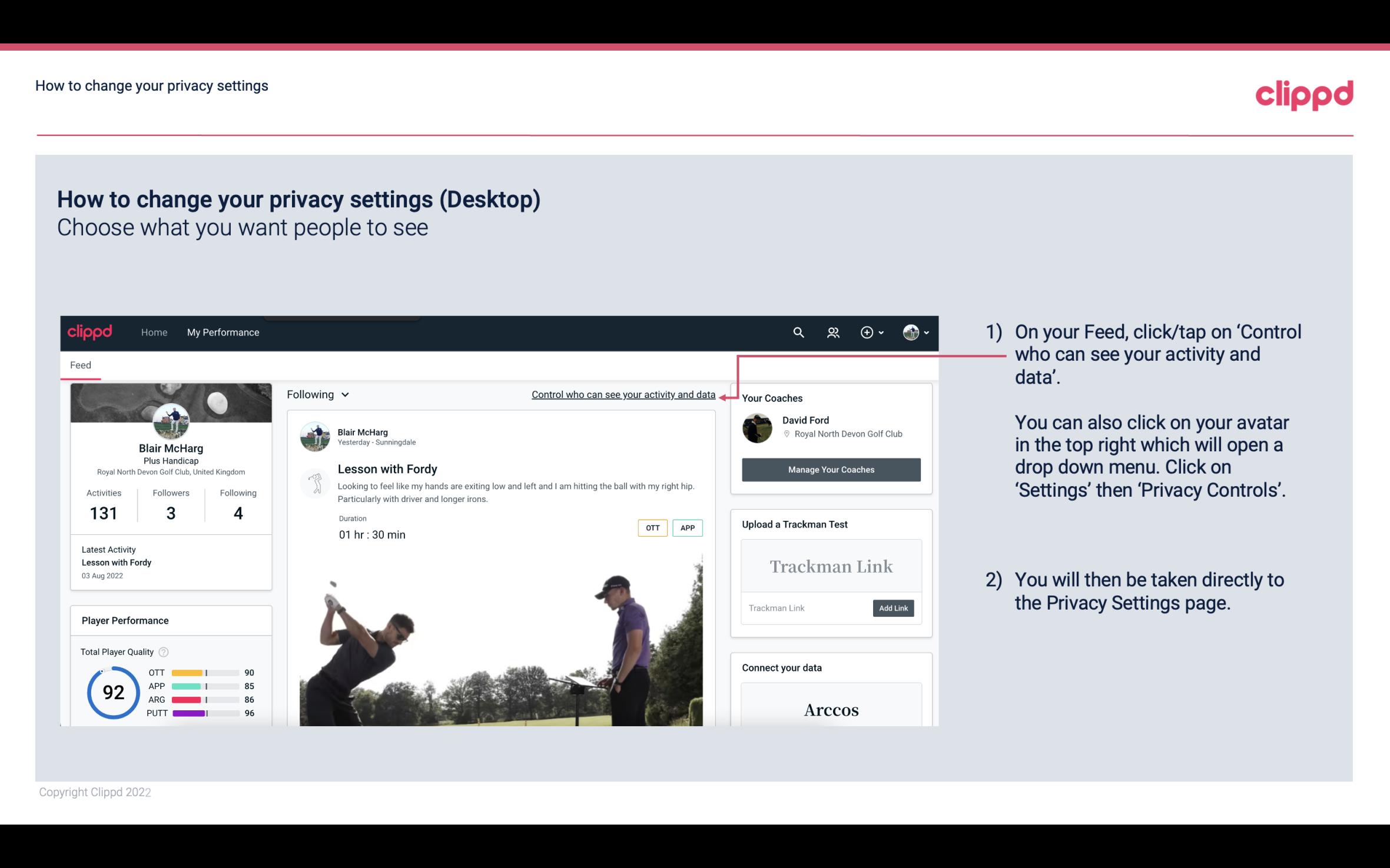Select the Home navigation tab
1390x868 pixels.
pyautogui.click(x=154, y=332)
